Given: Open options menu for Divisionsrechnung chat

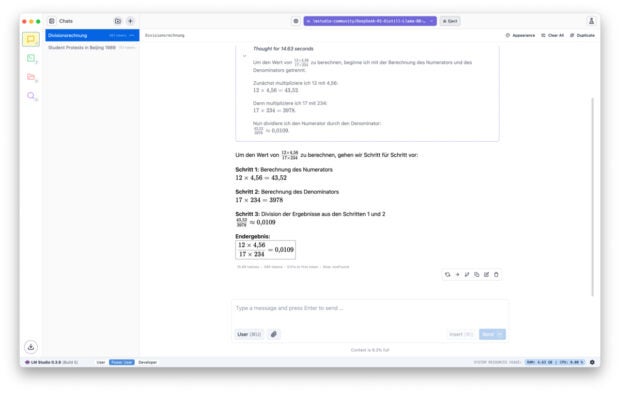Looking at the screenshot, I should click(132, 36).
